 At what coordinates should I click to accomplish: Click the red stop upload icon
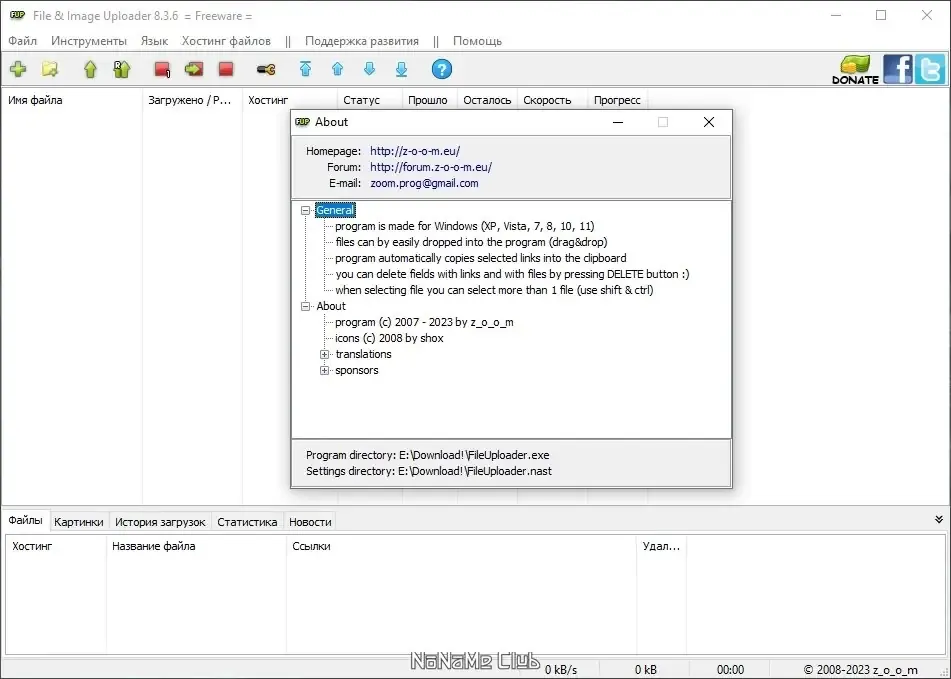[226, 69]
